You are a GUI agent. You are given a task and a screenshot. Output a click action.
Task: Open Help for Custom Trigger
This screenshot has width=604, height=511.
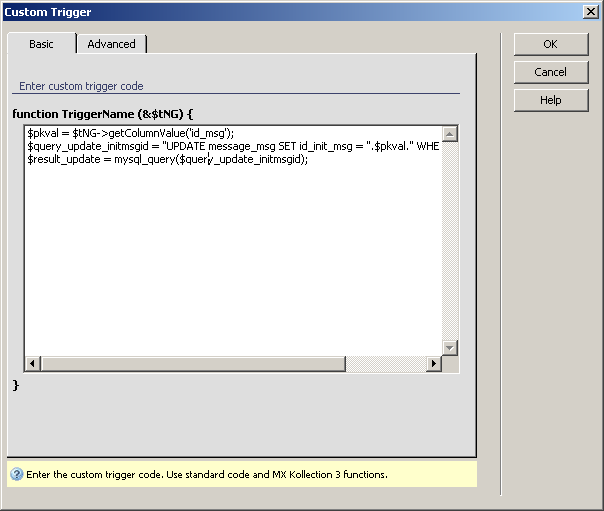(x=550, y=100)
